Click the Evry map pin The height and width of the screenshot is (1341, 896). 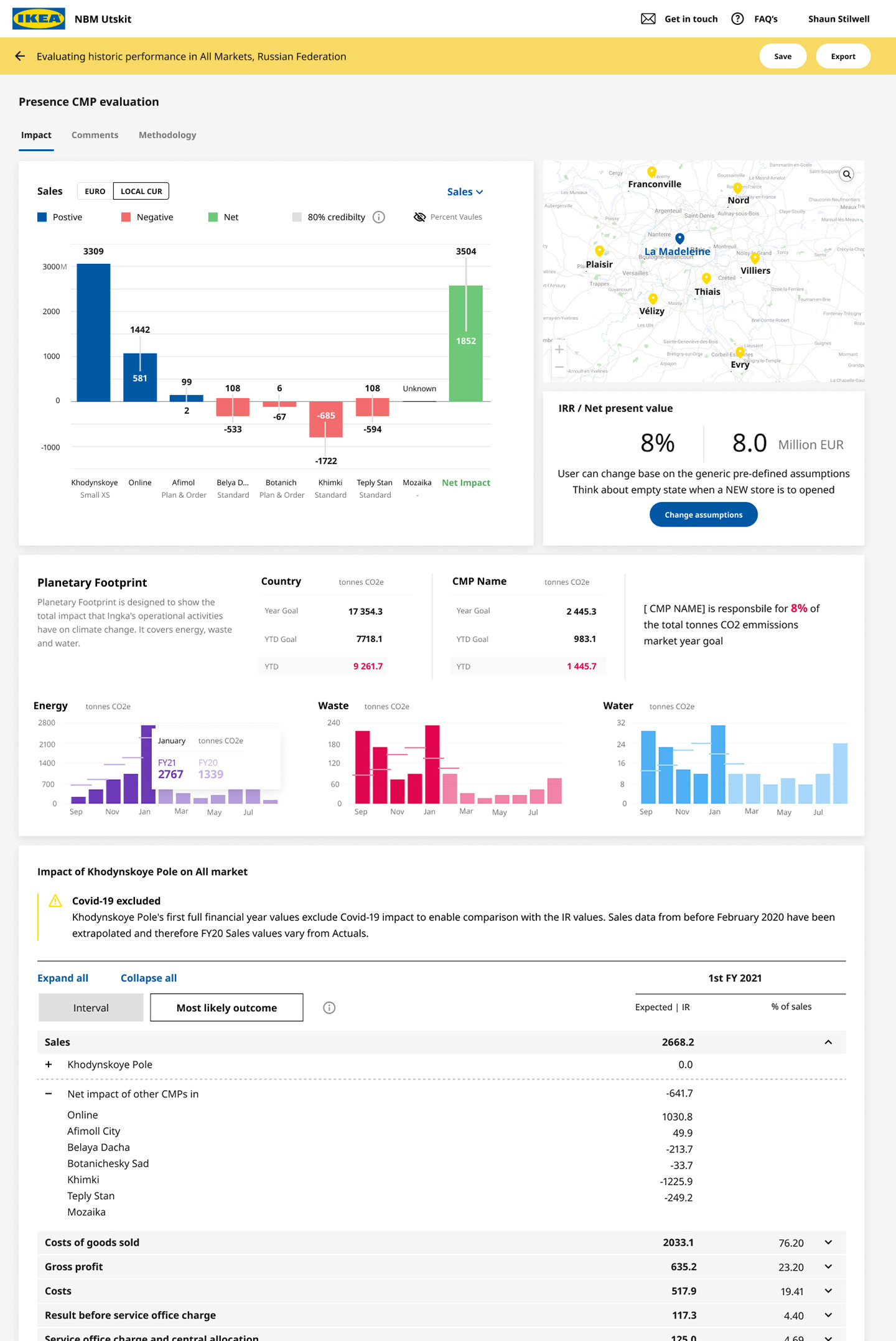[740, 353]
